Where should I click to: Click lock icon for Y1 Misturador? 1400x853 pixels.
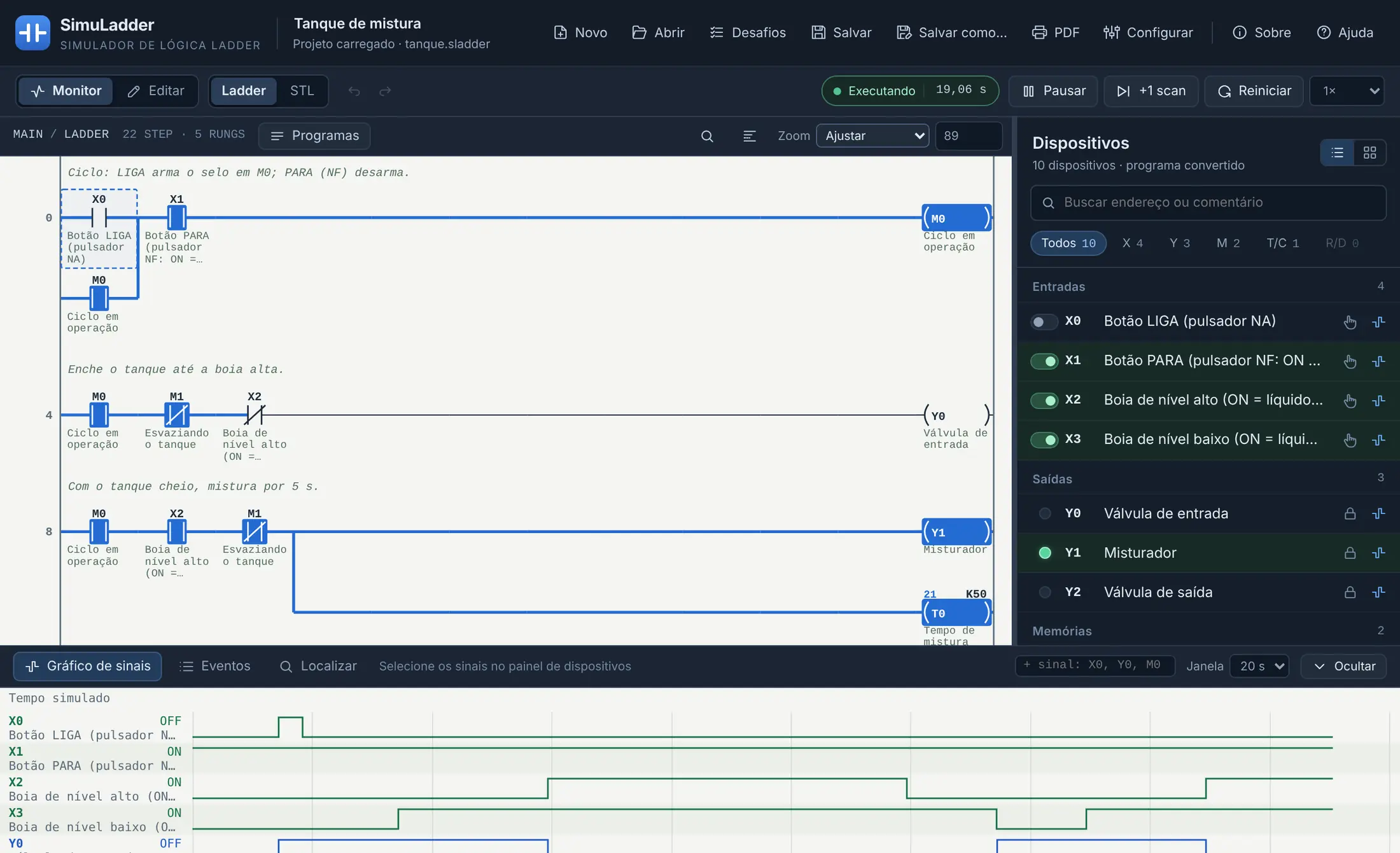point(1350,553)
